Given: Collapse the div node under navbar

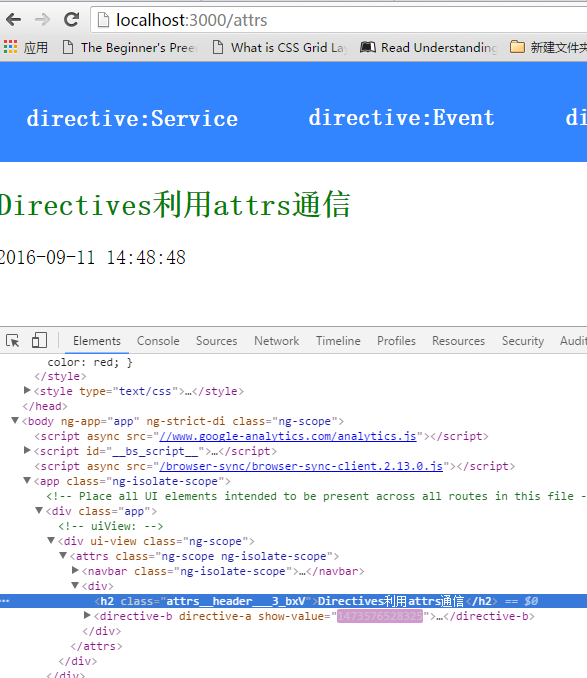Looking at the screenshot, I should point(75,585).
